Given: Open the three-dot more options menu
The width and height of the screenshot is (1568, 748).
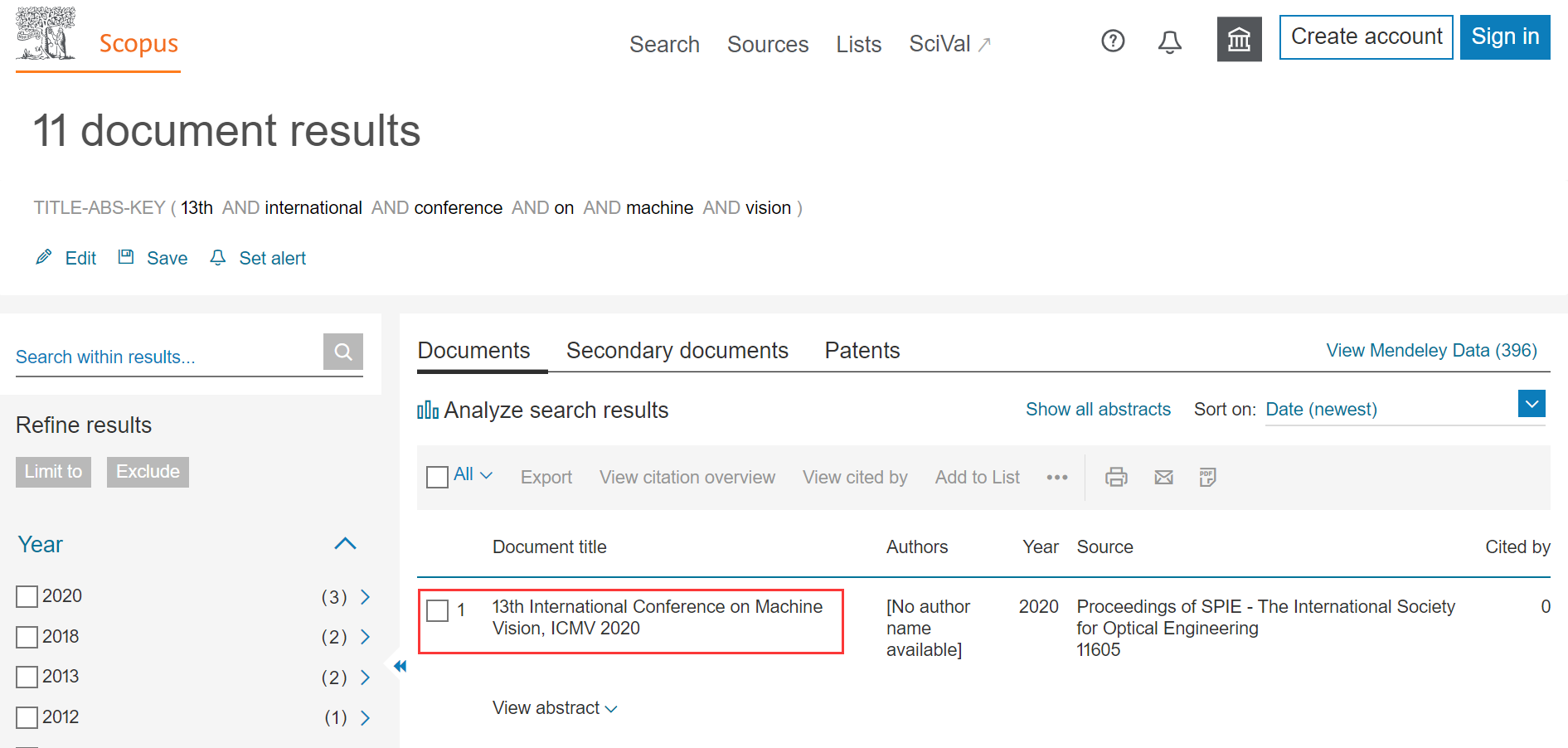Looking at the screenshot, I should click(x=1056, y=478).
